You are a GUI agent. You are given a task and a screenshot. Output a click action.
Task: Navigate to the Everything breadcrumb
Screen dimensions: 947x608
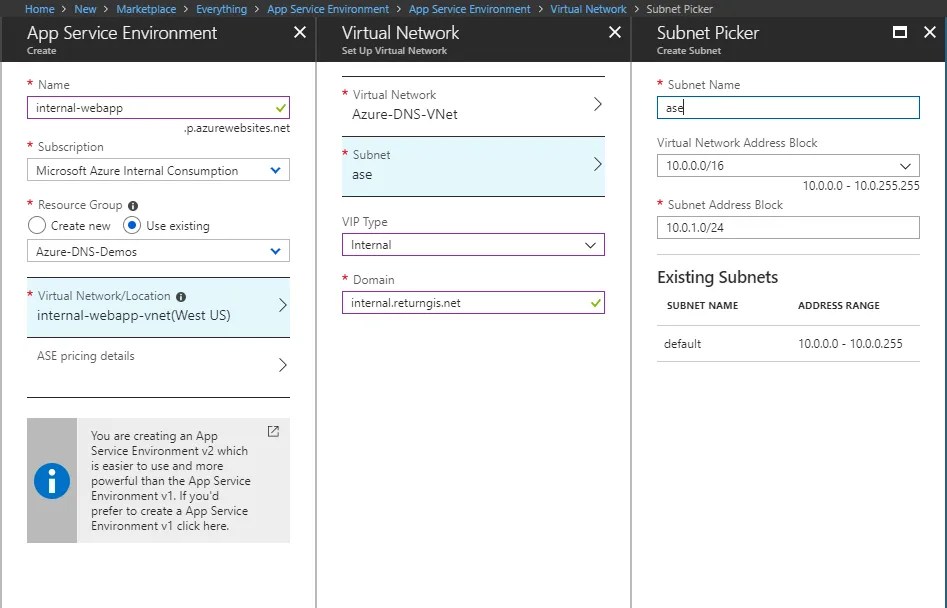pos(222,9)
